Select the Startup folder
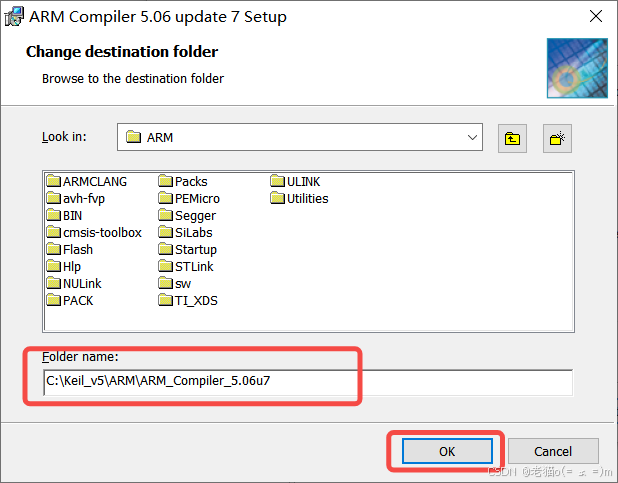 click(x=188, y=249)
